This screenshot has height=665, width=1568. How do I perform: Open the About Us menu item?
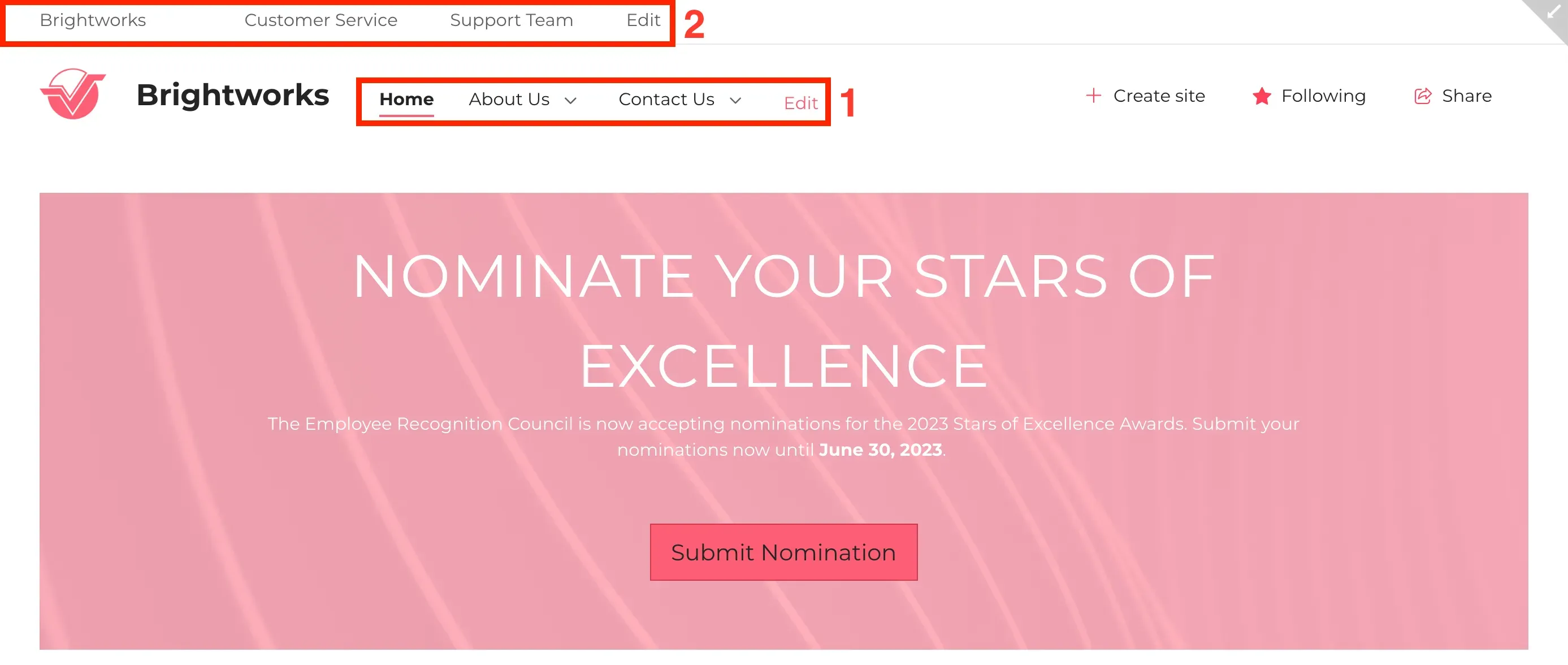(x=509, y=100)
